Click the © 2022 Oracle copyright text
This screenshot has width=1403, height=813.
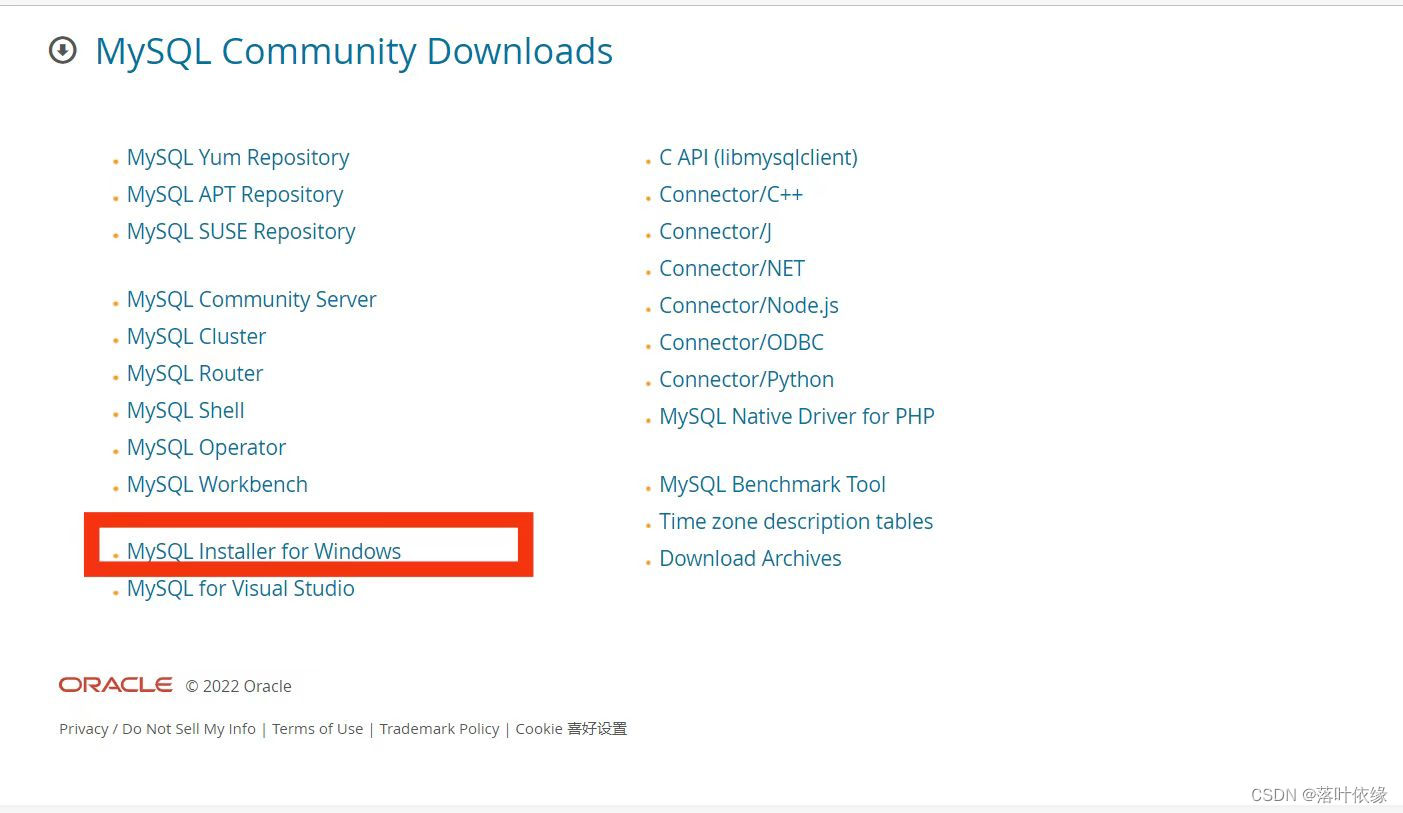click(238, 686)
